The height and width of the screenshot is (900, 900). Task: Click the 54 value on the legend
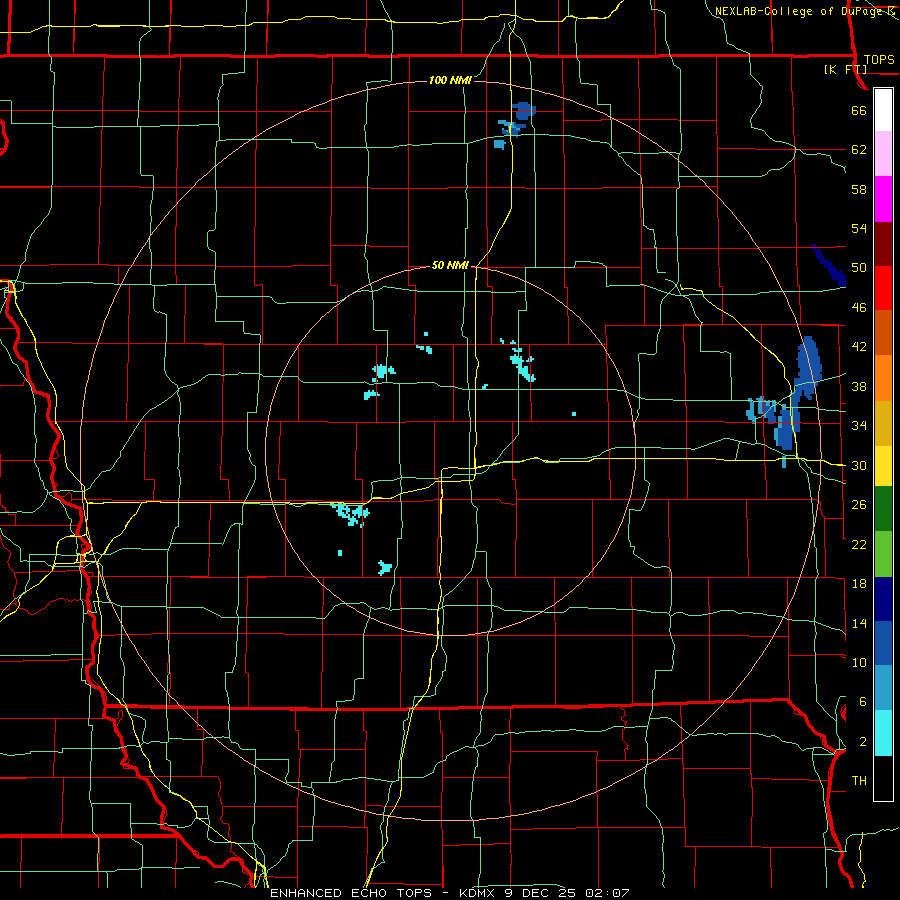pyautogui.click(x=859, y=228)
